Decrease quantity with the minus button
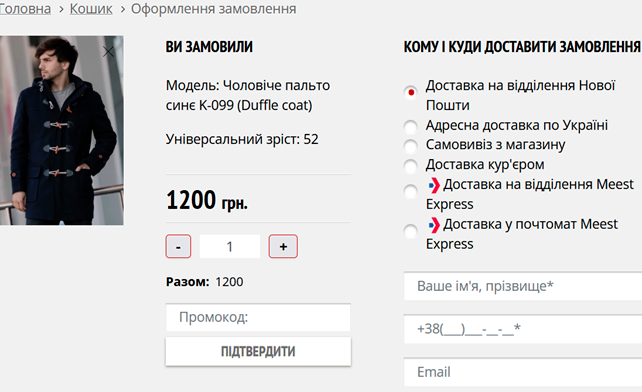Screen dimensions: 642x392 (178, 246)
